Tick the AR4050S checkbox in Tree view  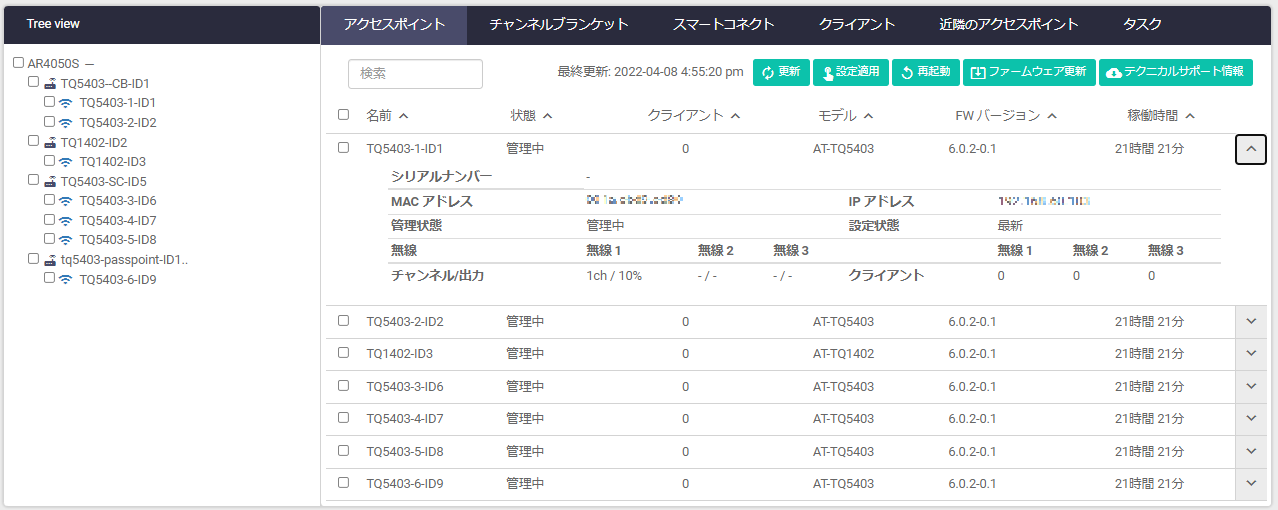[x=18, y=63]
